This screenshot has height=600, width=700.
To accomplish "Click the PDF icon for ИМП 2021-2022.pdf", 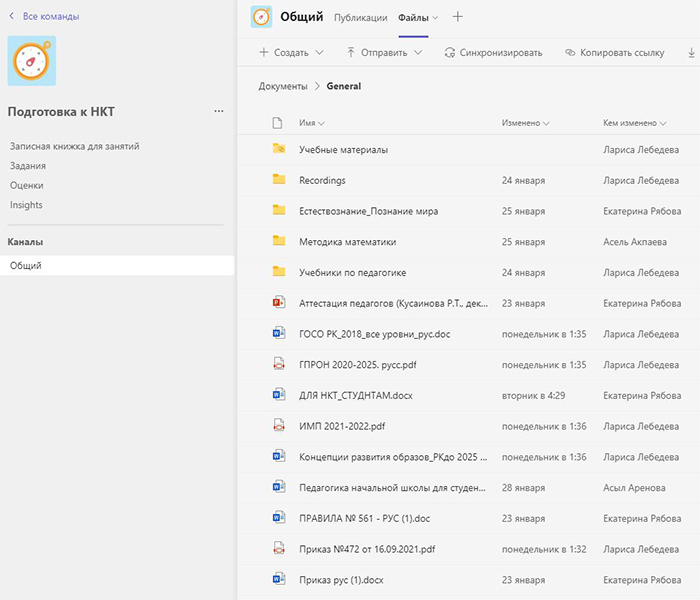I will pyautogui.click(x=279, y=425).
